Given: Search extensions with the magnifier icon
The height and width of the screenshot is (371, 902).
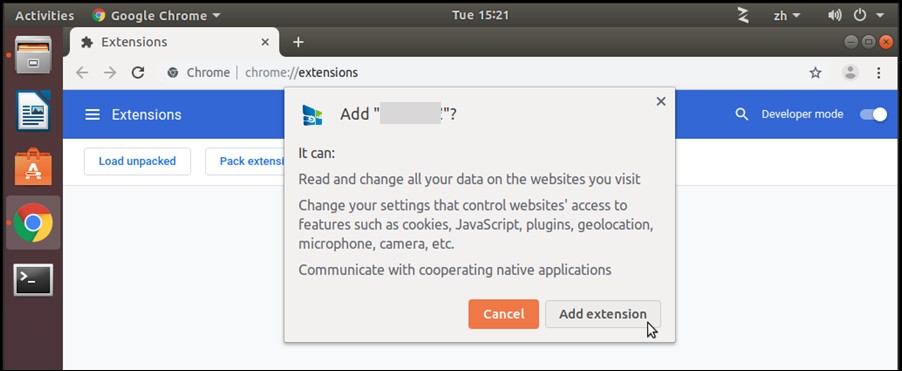Looking at the screenshot, I should pyautogui.click(x=742, y=114).
